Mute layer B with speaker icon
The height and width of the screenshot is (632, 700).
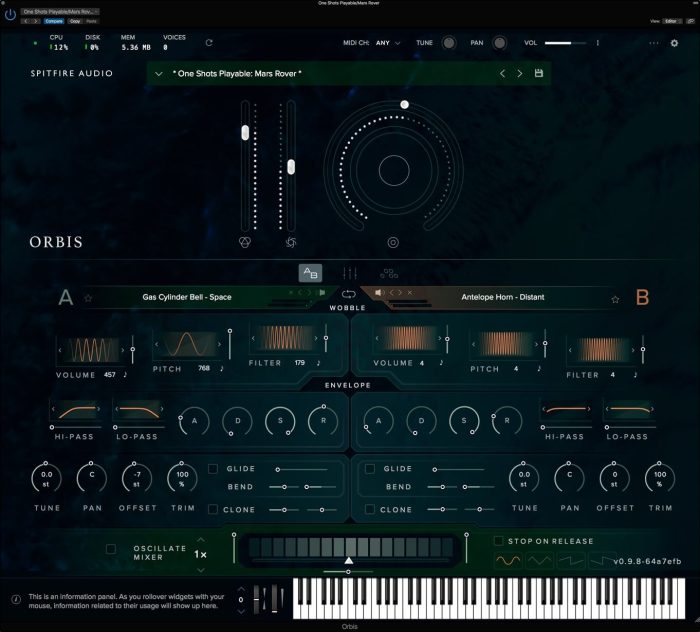coord(379,292)
